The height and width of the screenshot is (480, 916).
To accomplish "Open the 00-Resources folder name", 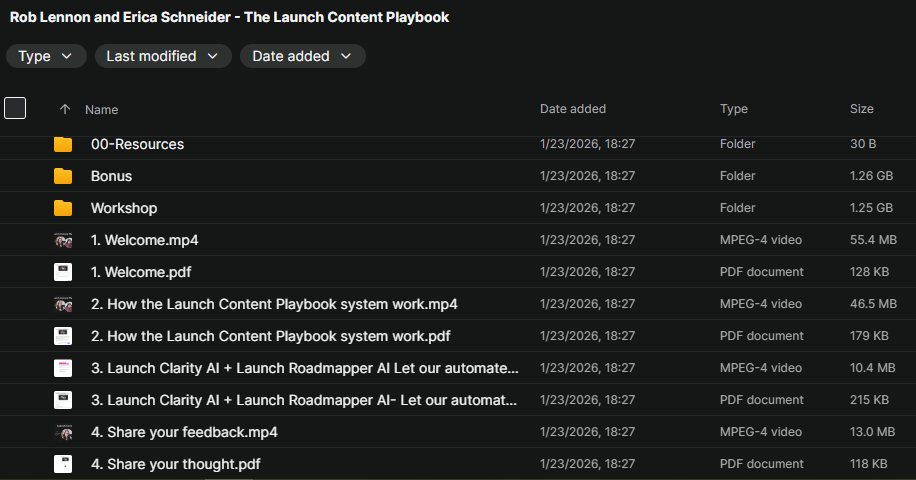I will click(x=137, y=144).
